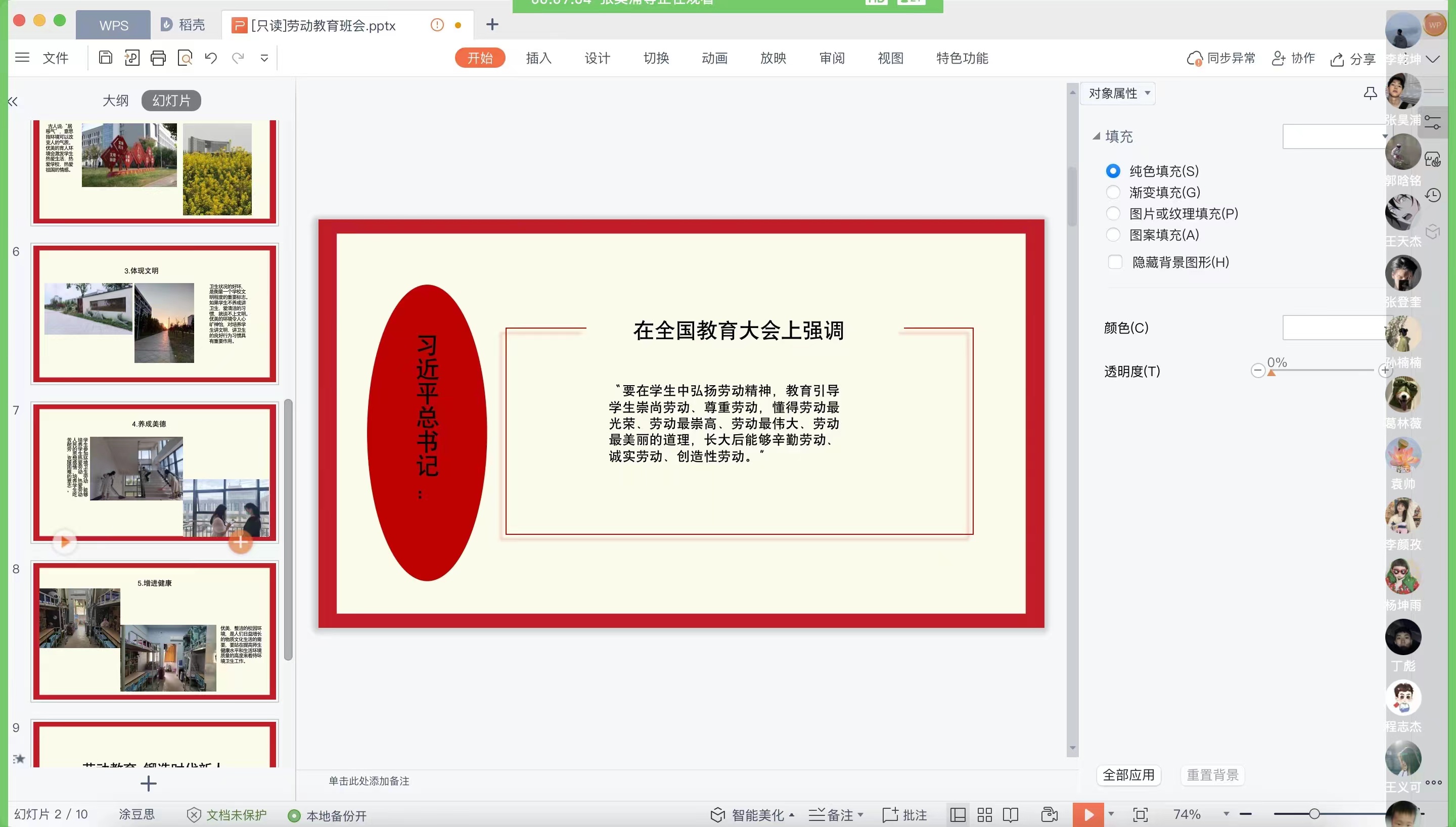This screenshot has width=1456, height=827.
Task: Switch to slide sorter grid view
Action: pos(984,814)
